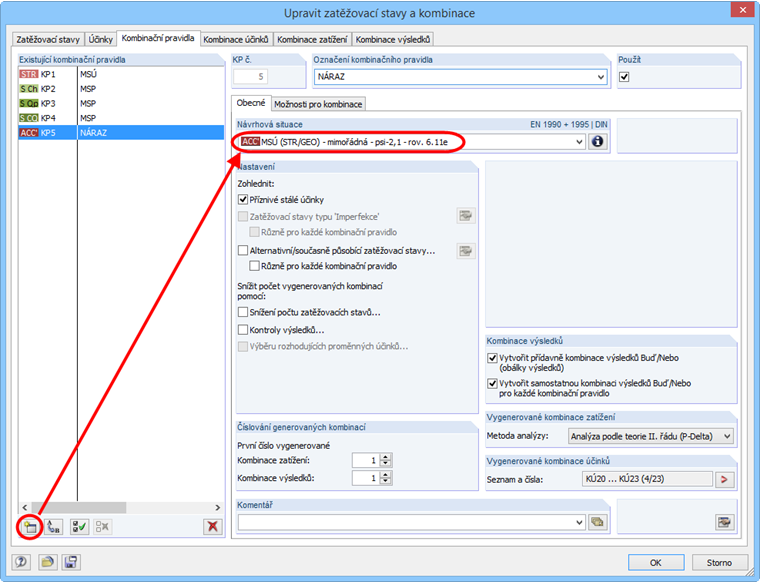Image resolution: width=760 pixels, height=583 pixels.
Task: Toggle the Použít checkbox
Action: [624, 77]
